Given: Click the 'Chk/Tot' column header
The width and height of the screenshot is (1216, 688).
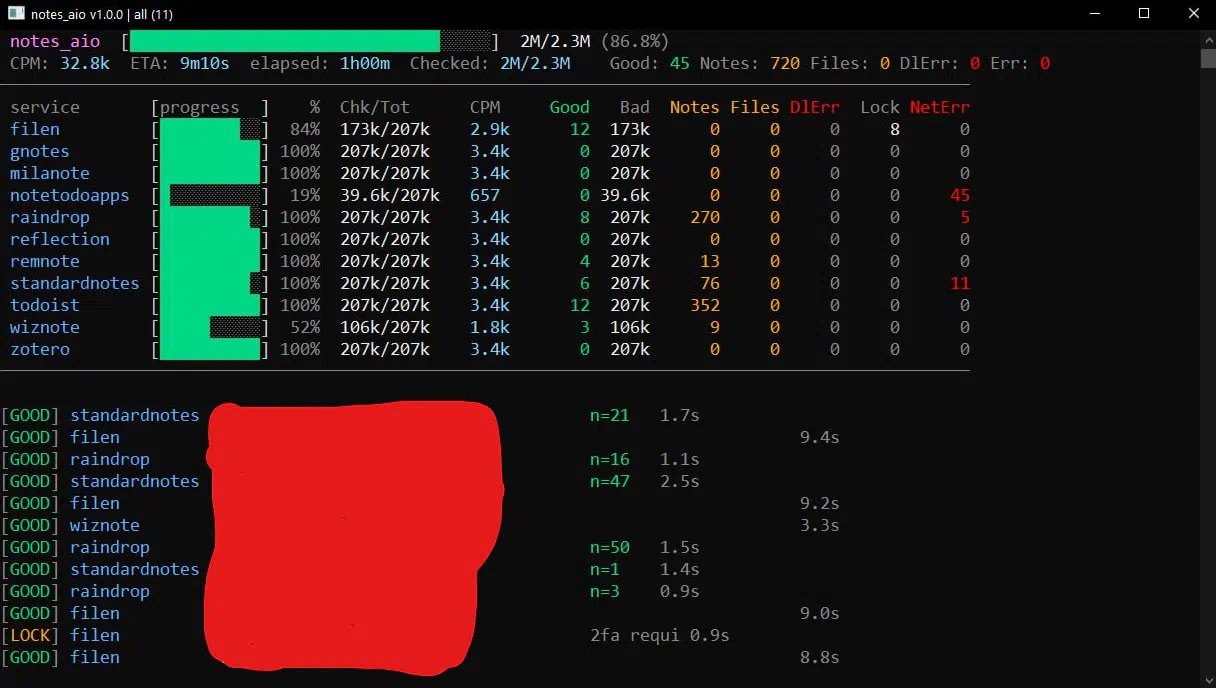Looking at the screenshot, I should click(375, 107).
